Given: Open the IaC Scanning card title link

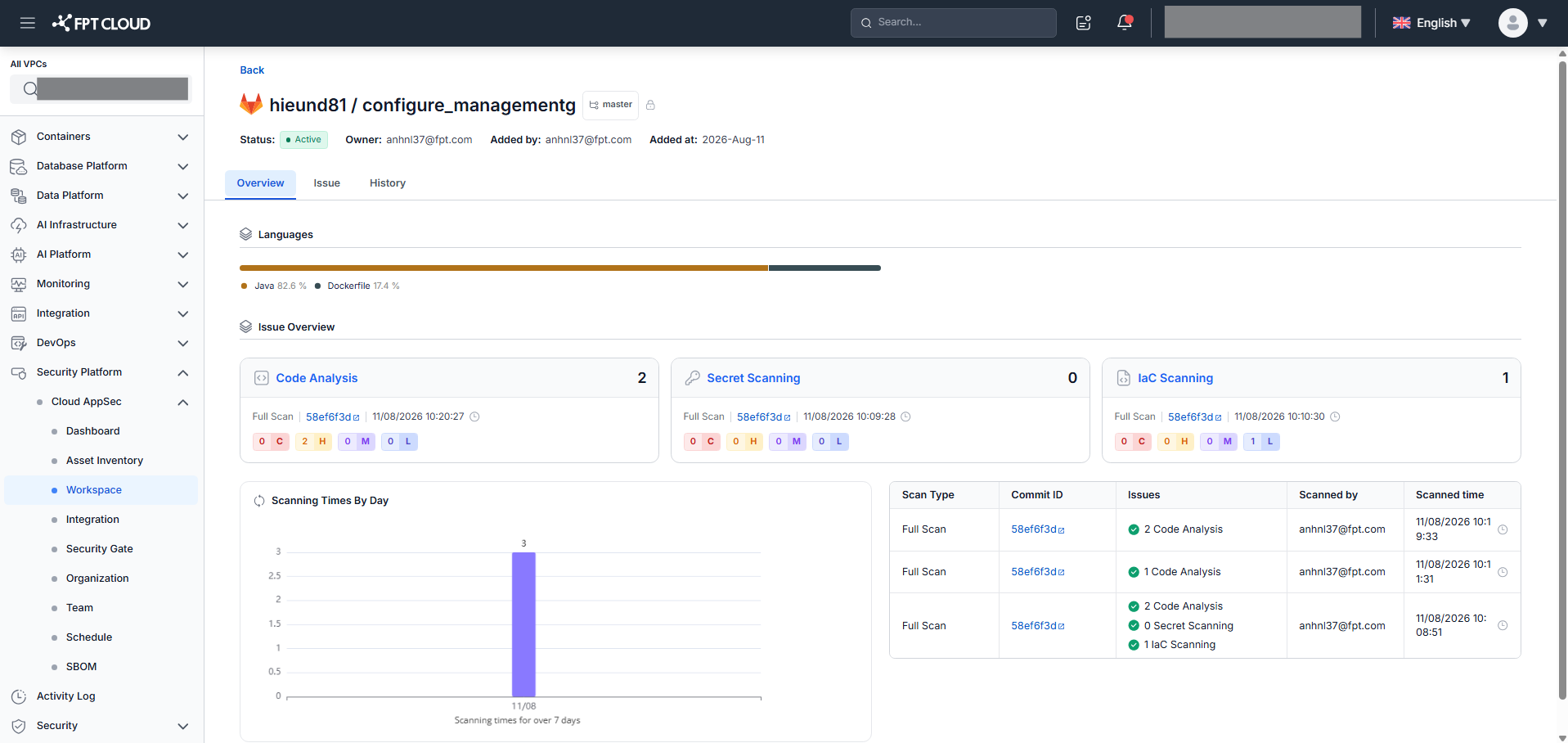Looking at the screenshot, I should coord(1175,378).
